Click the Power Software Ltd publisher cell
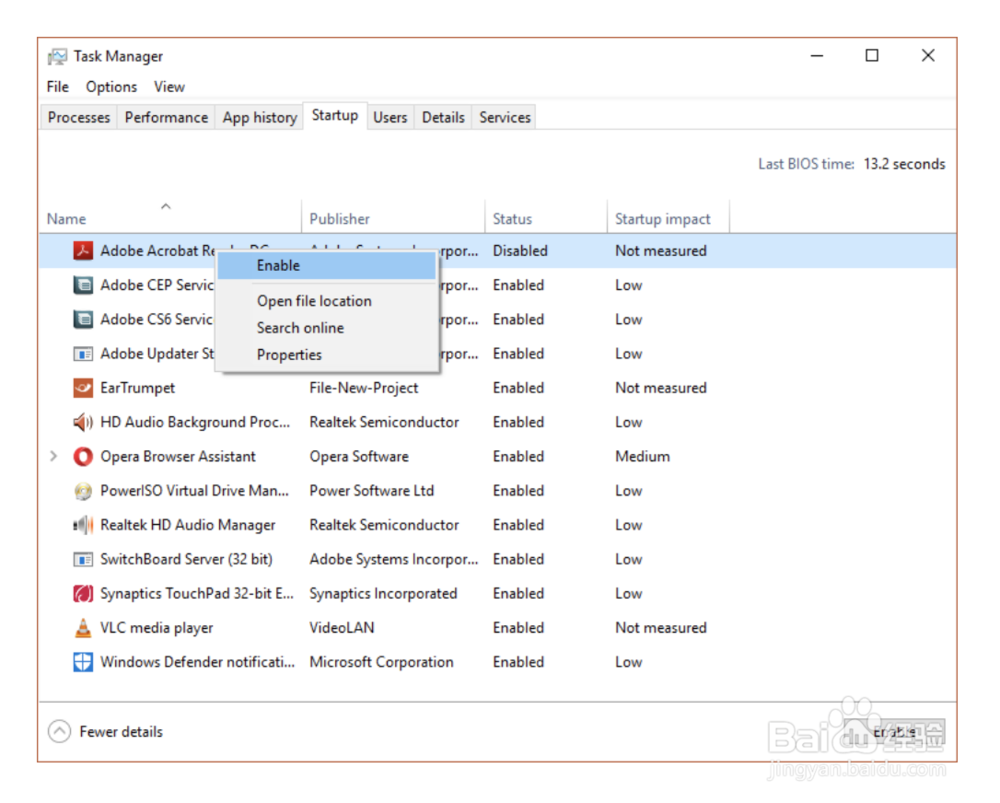The height and width of the screenshot is (803, 1000). pos(372,491)
